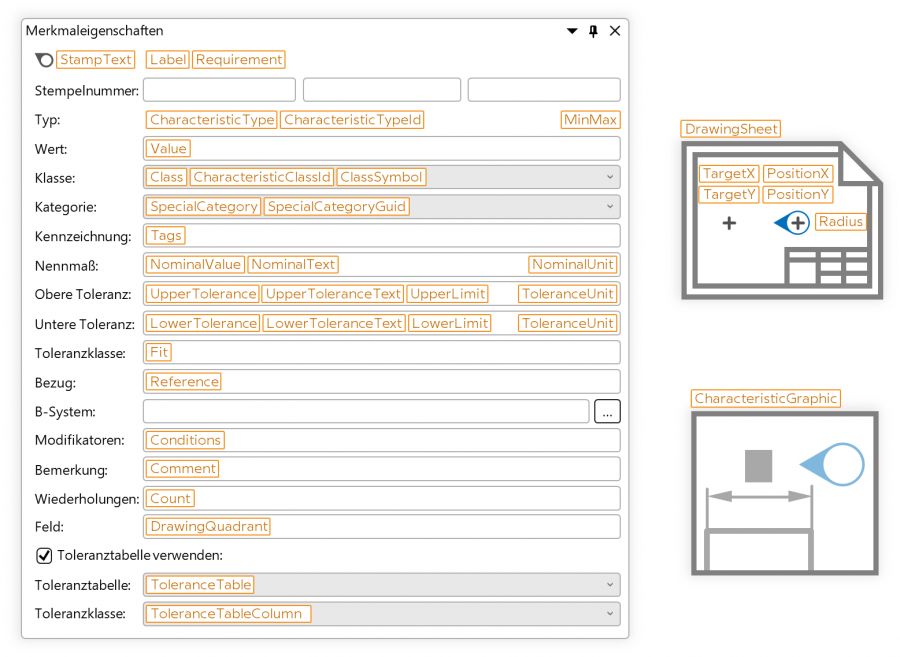
Task: Click the blue balloon in the graphic
Action: 833,465
